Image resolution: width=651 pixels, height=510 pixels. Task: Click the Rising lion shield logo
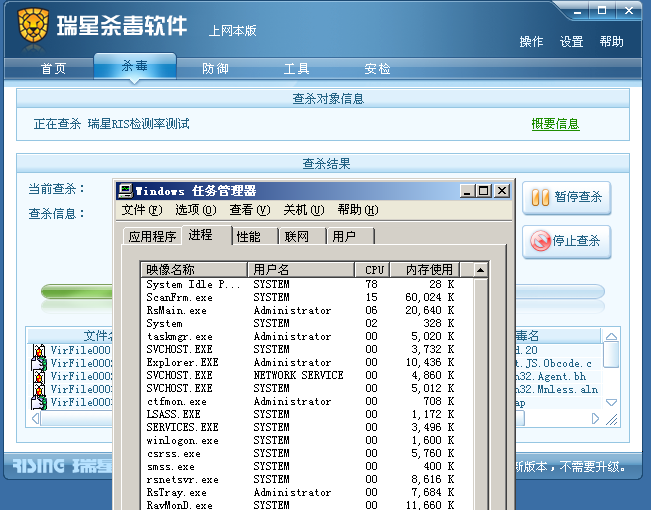click(x=33, y=26)
